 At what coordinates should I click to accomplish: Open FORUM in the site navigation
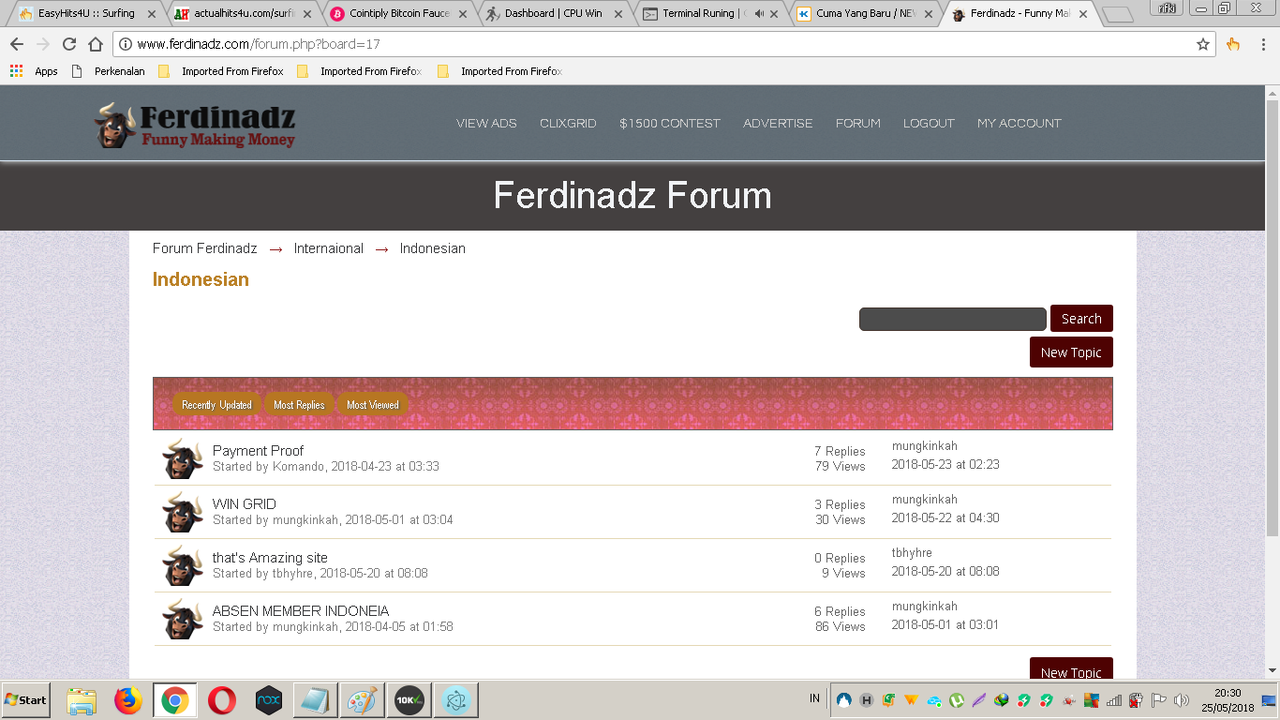pyautogui.click(x=857, y=123)
